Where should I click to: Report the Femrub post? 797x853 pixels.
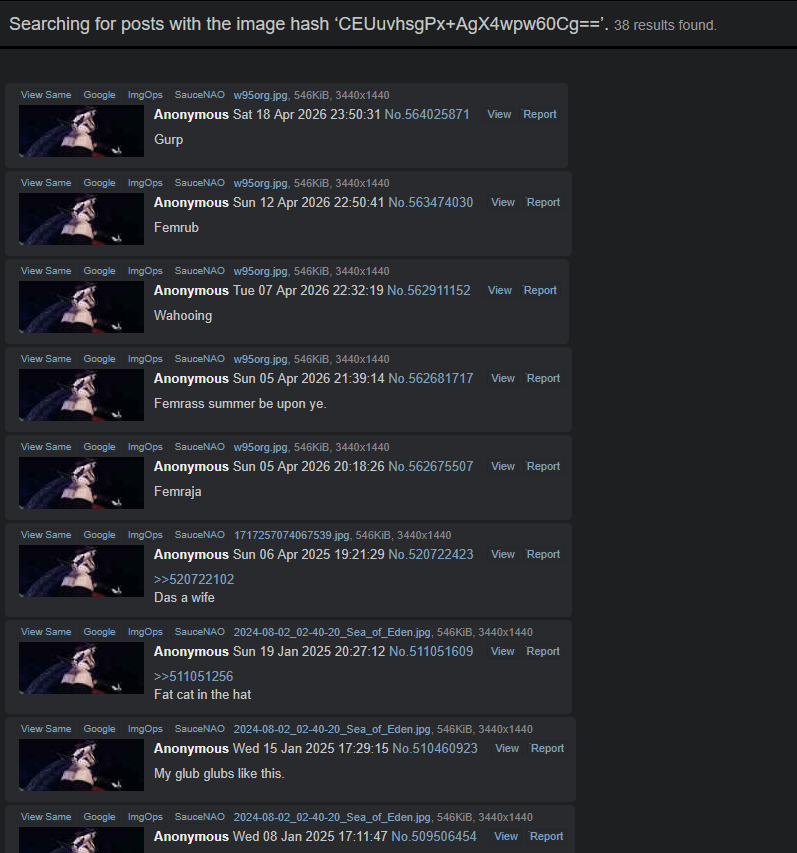point(543,202)
